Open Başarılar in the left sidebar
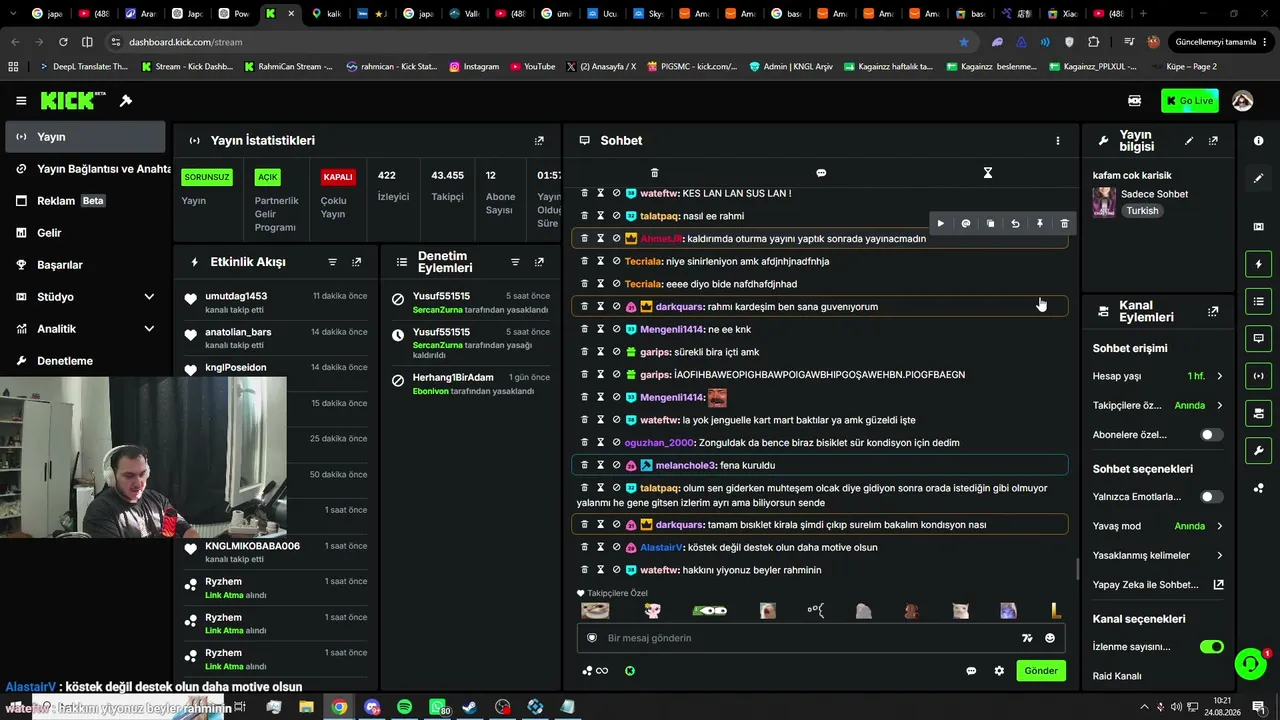Viewport: 1280px width, 720px height. (x=85, y=265)
